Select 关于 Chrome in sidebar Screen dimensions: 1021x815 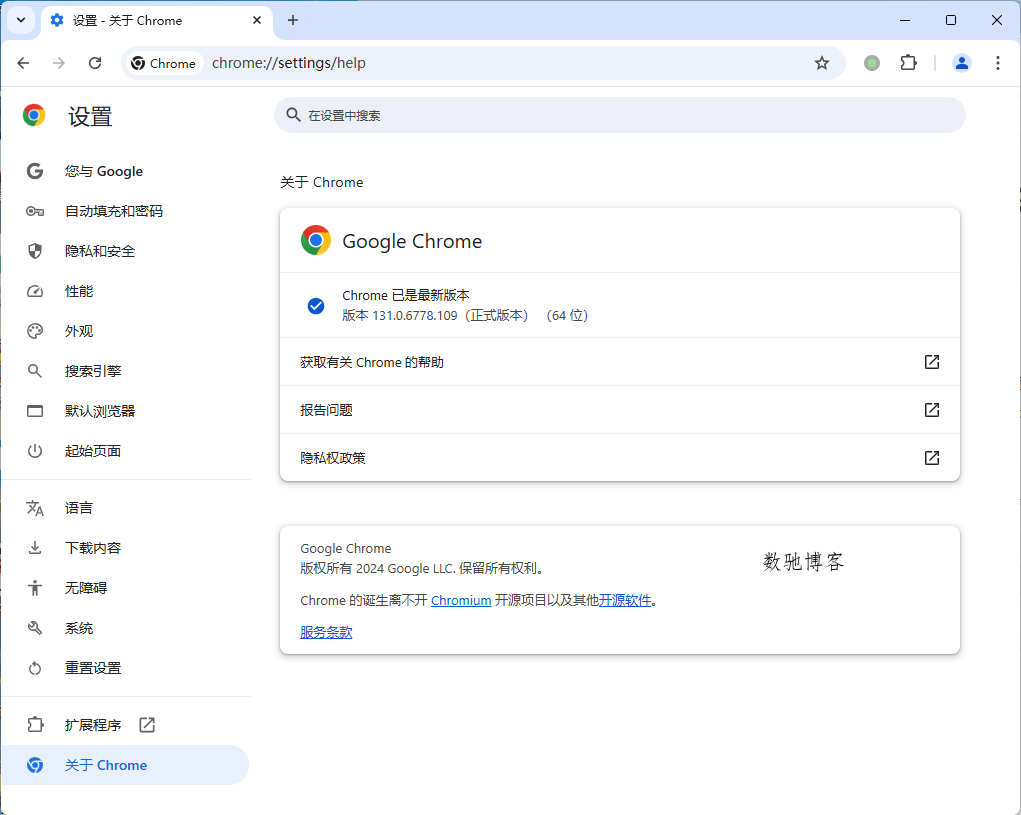coord(126,765)
